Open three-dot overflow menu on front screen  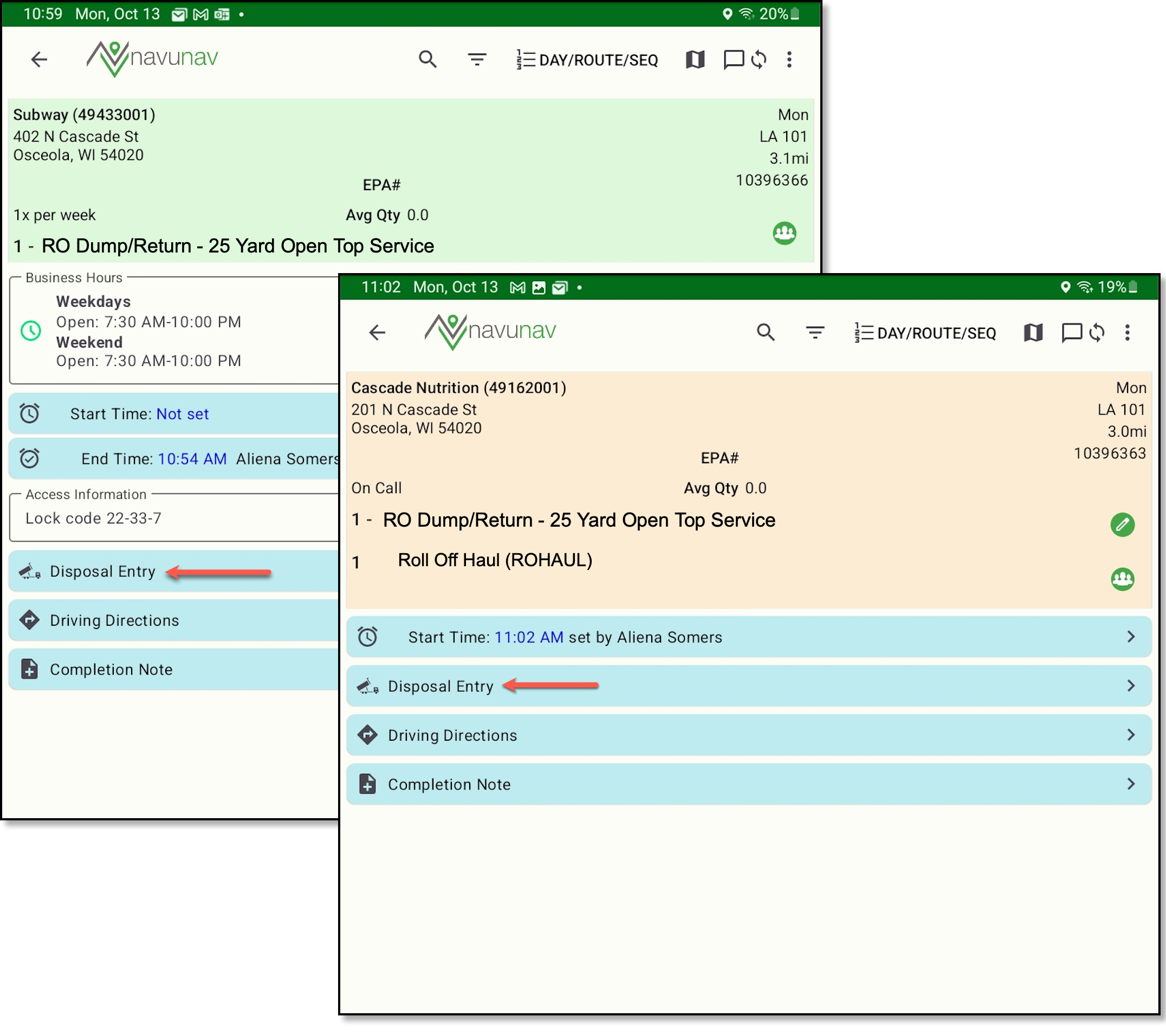point(1127,332)
